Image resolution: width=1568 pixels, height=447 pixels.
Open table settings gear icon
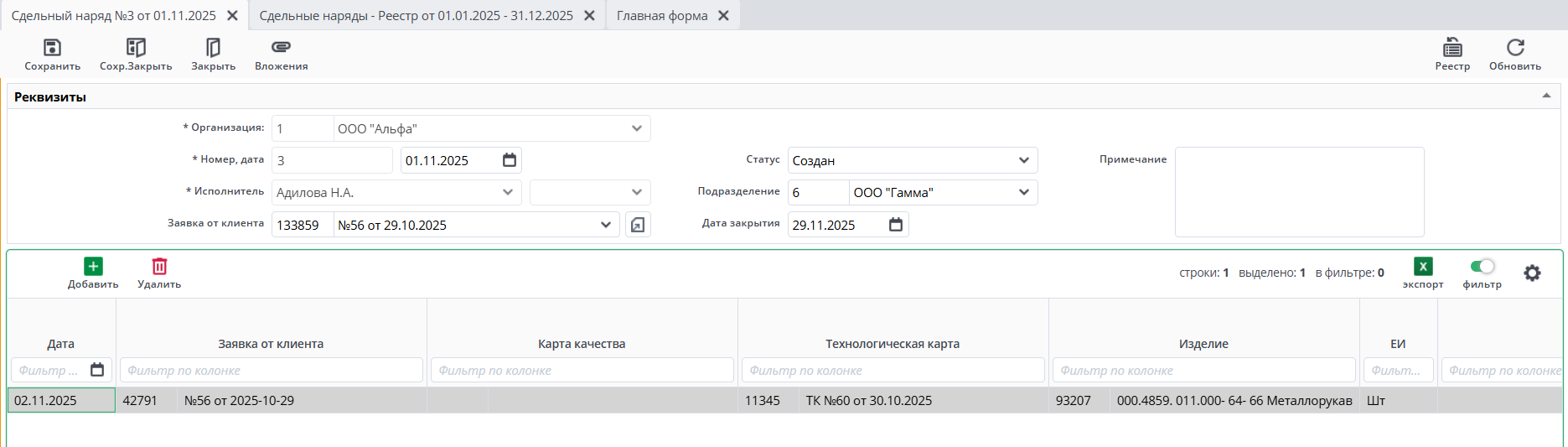click(1532, 273)
